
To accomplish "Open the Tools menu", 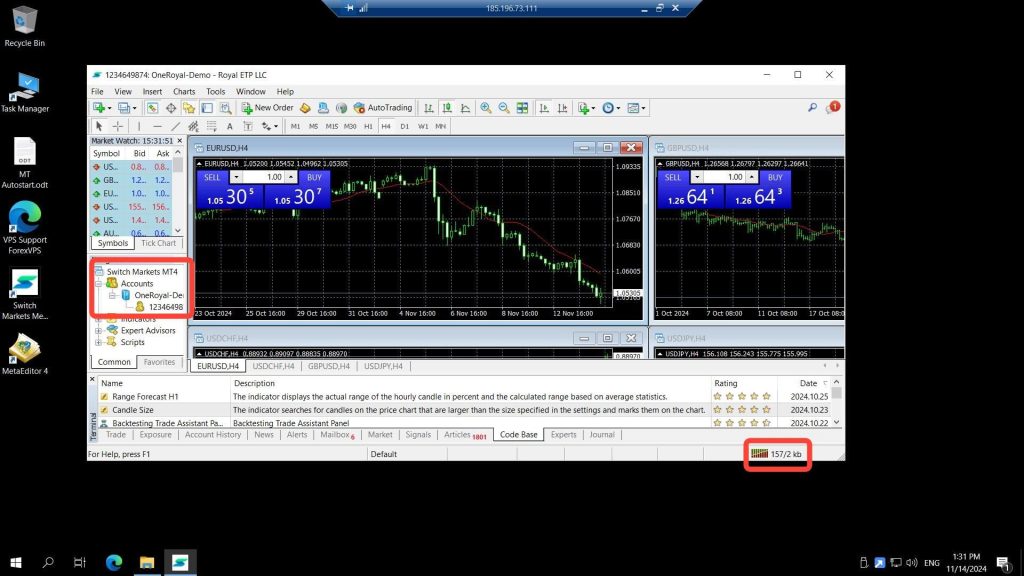I will 216,91.
